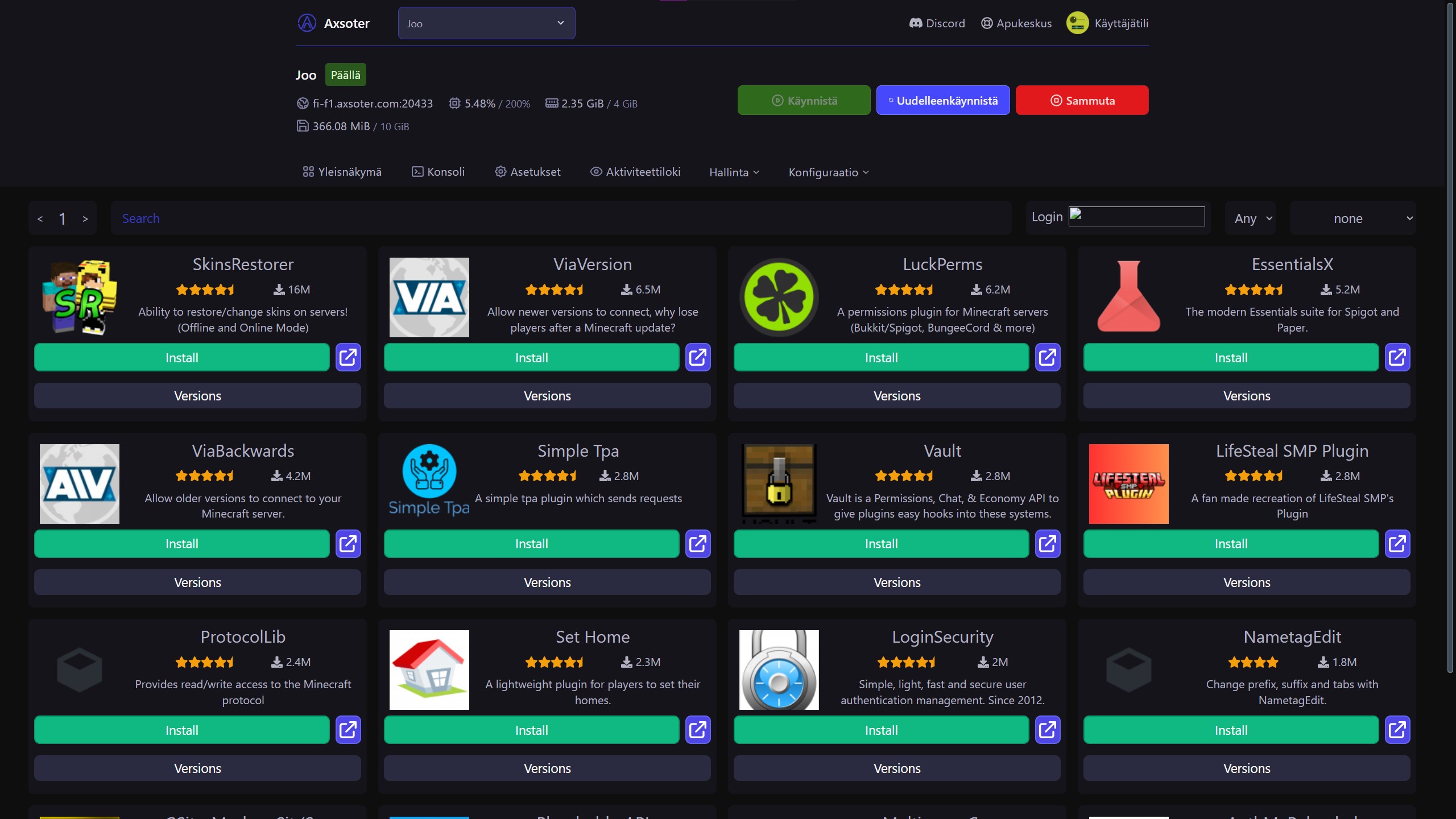Click the LifeSteal SMP Plugin logo
The width and height of the screenshot is (1456, 819).
(1129, 484)
